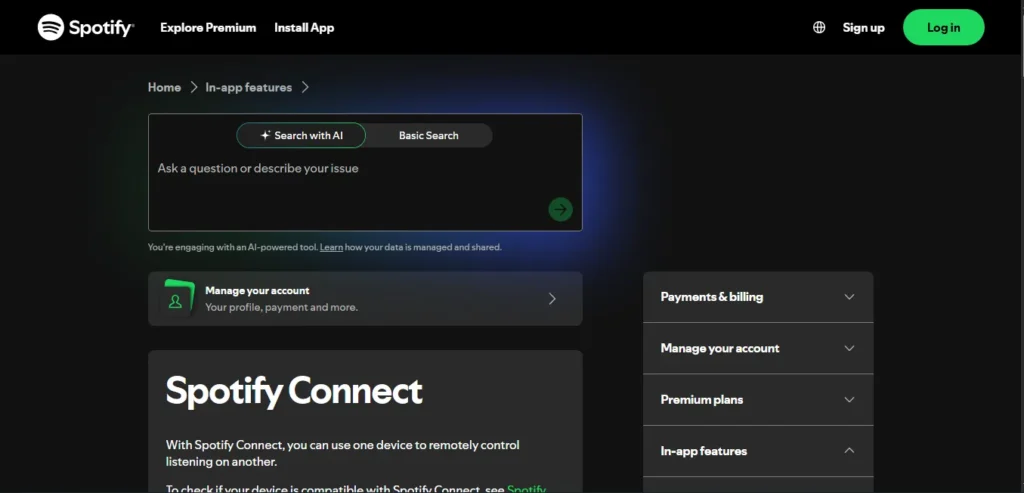This screenshot has height=493, width=1024.
Task: Click the Spotify Connect heading
Action: click(294, 391)
